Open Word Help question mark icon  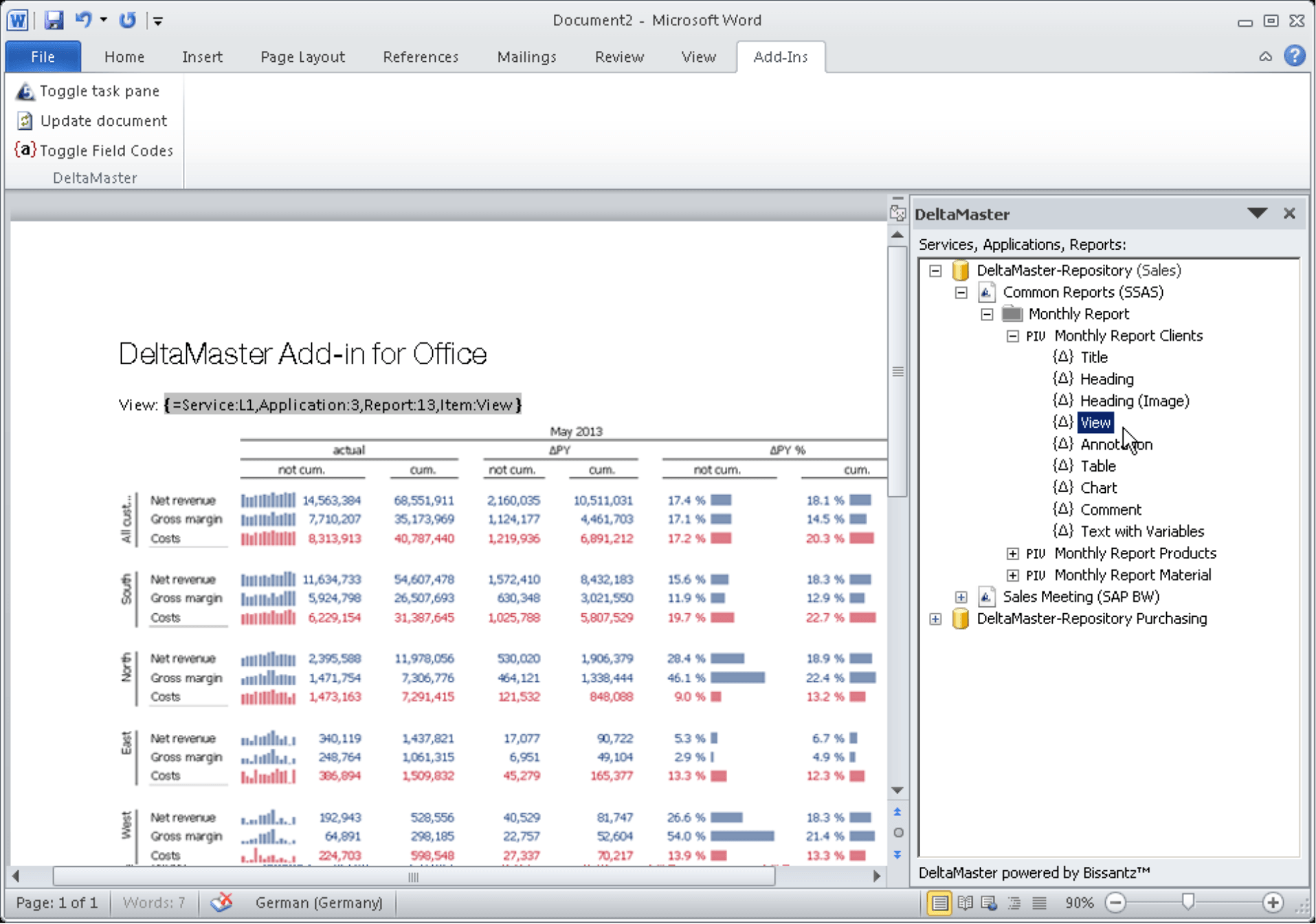click(1295, 56)
